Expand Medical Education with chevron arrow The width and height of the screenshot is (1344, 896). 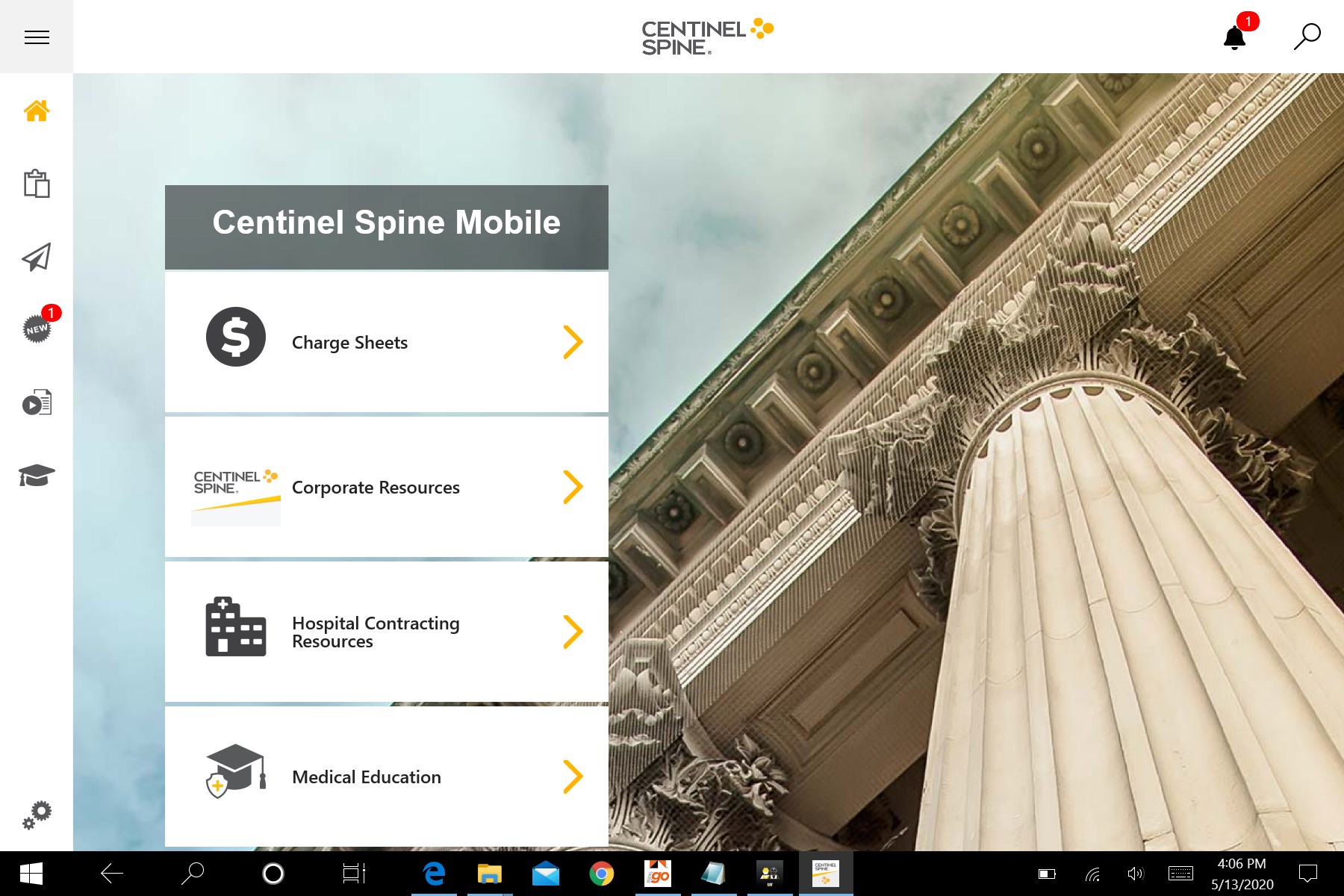(x=573, y=777)
